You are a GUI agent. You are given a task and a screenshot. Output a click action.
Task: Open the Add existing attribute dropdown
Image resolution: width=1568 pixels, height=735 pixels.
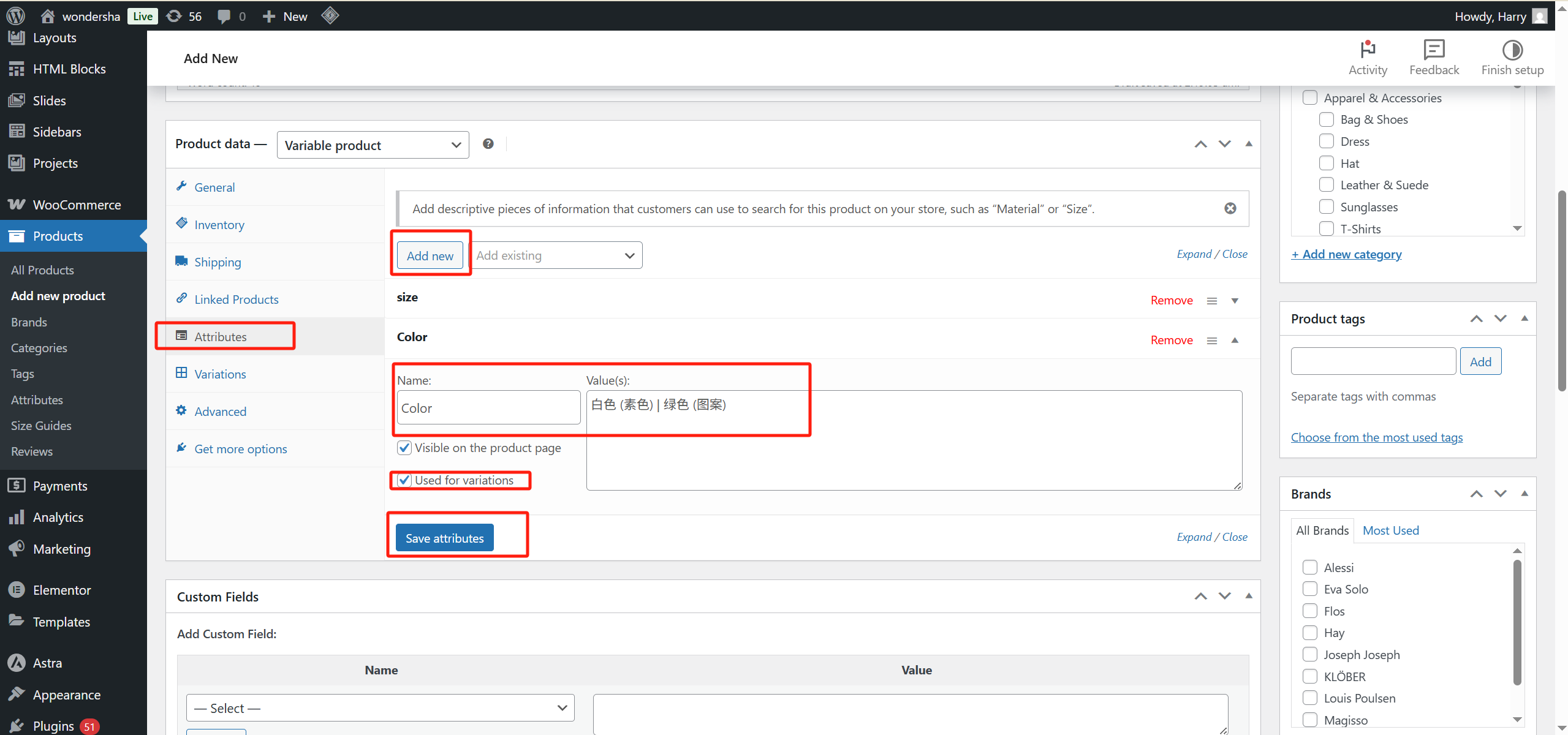556,255
